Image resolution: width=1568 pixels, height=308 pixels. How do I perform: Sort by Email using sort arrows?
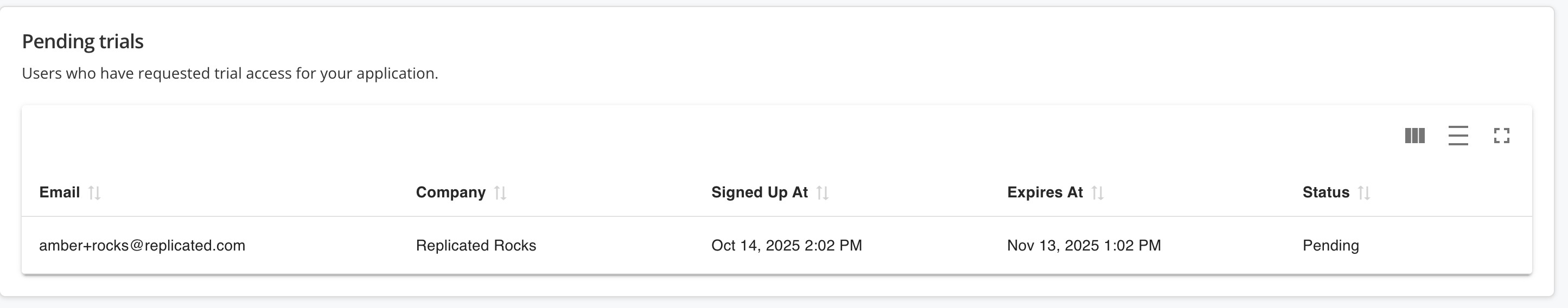[x=94, y=193]
